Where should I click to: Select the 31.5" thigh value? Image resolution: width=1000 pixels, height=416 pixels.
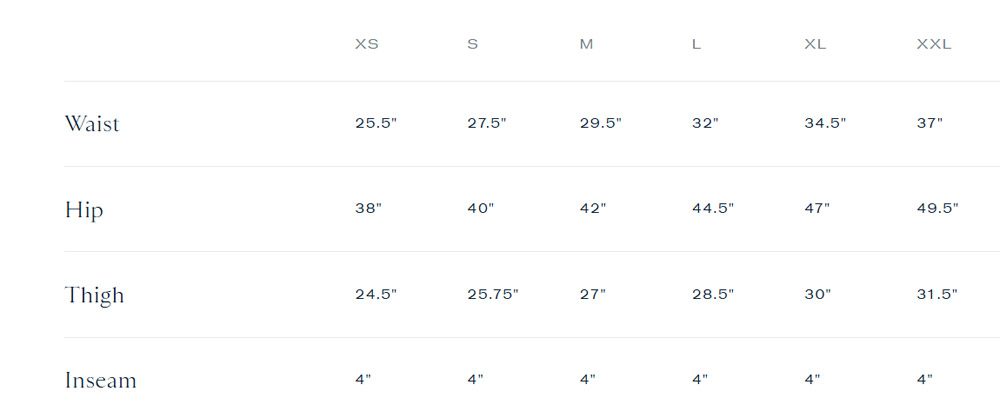[938, 294]
